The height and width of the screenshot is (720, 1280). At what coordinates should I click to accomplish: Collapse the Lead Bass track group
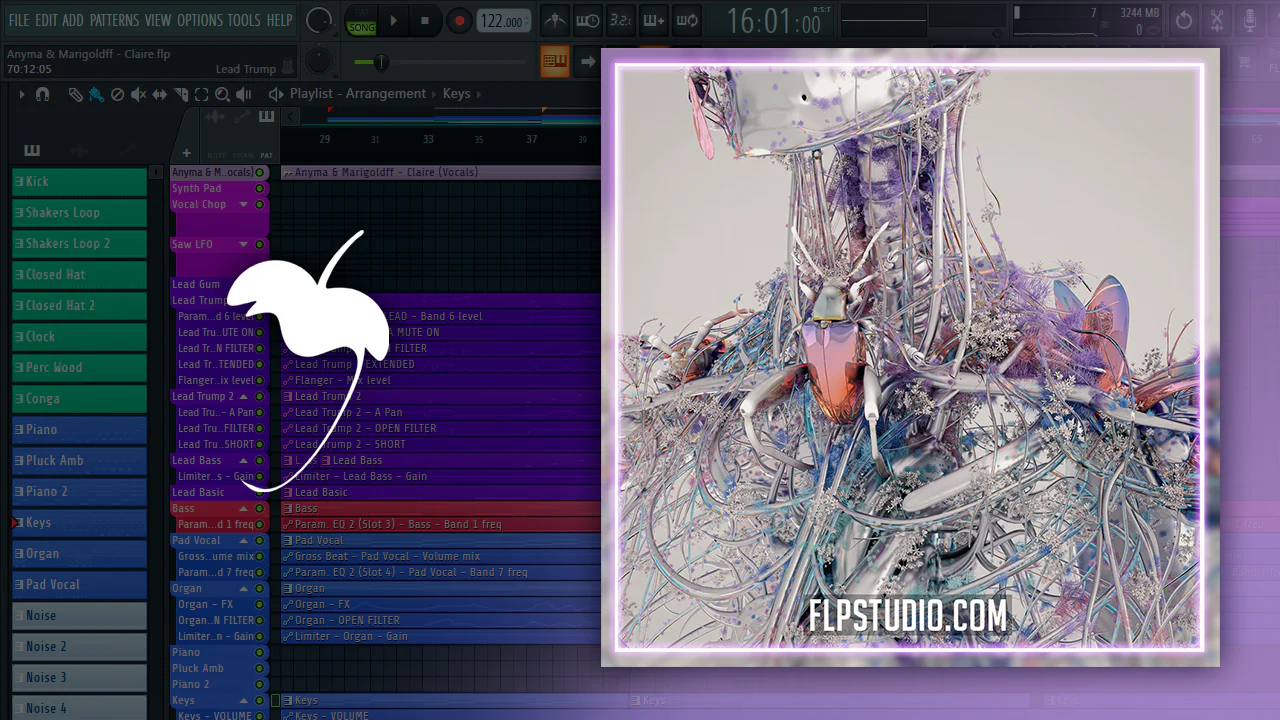point(243,460)
